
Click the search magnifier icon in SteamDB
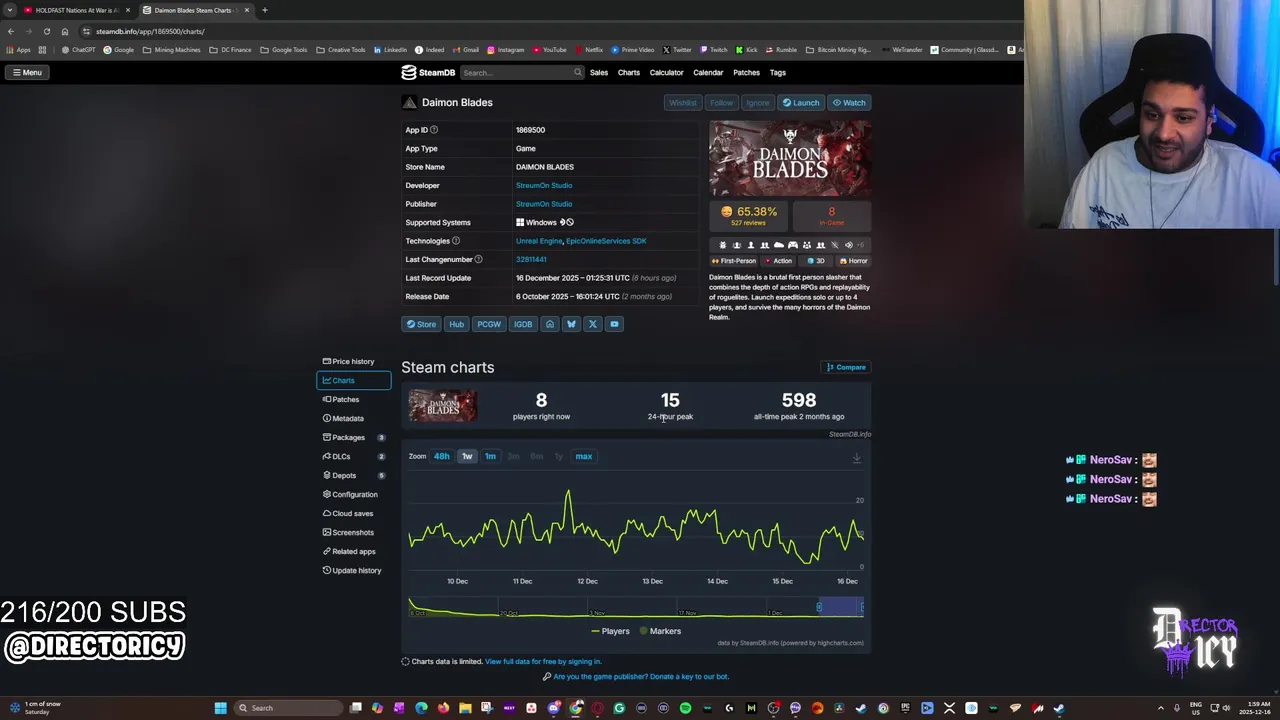[x=577, y=72]
